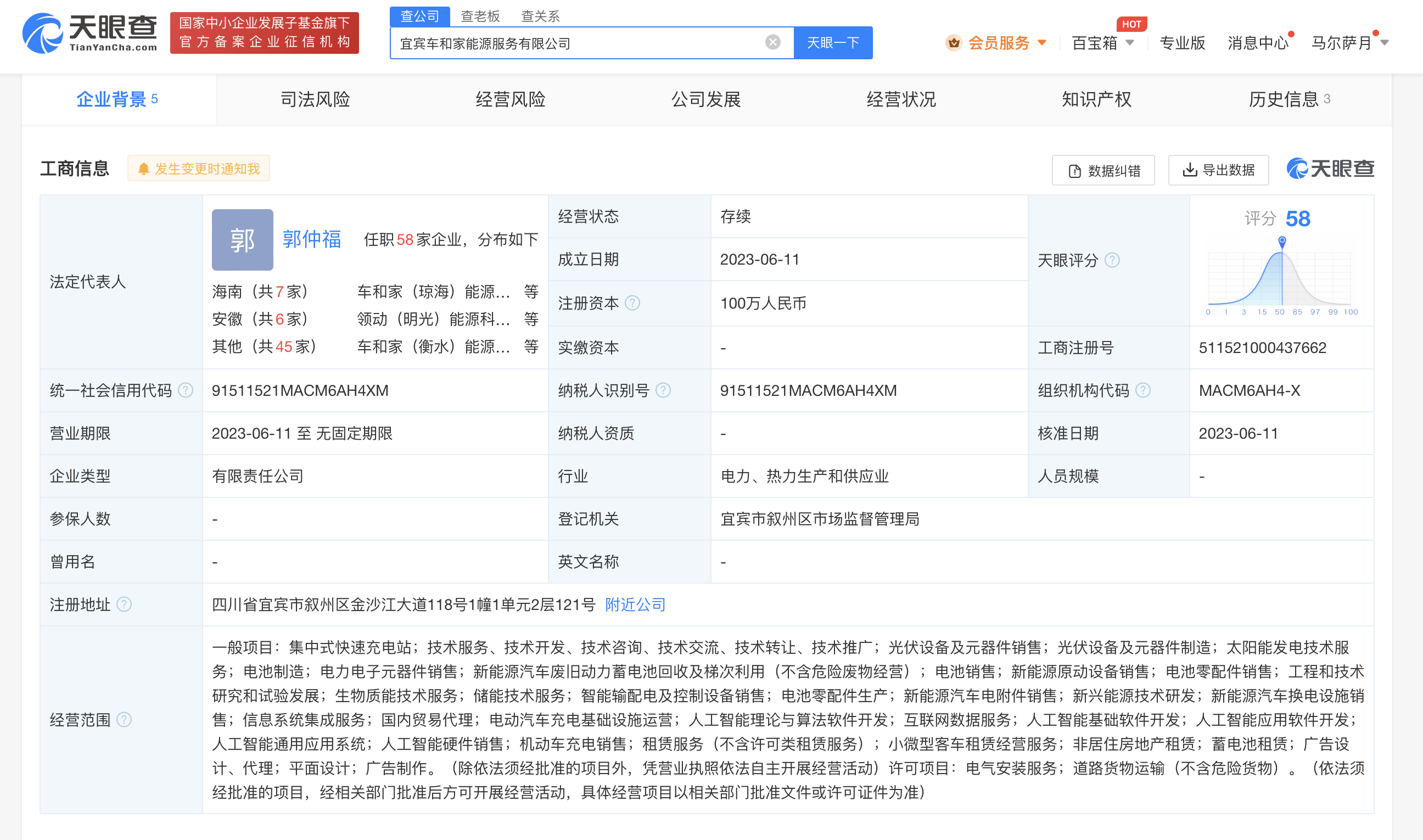Click the member service crown icon
This screenshot has height=840, width=1423.
(x=954, y=42)
